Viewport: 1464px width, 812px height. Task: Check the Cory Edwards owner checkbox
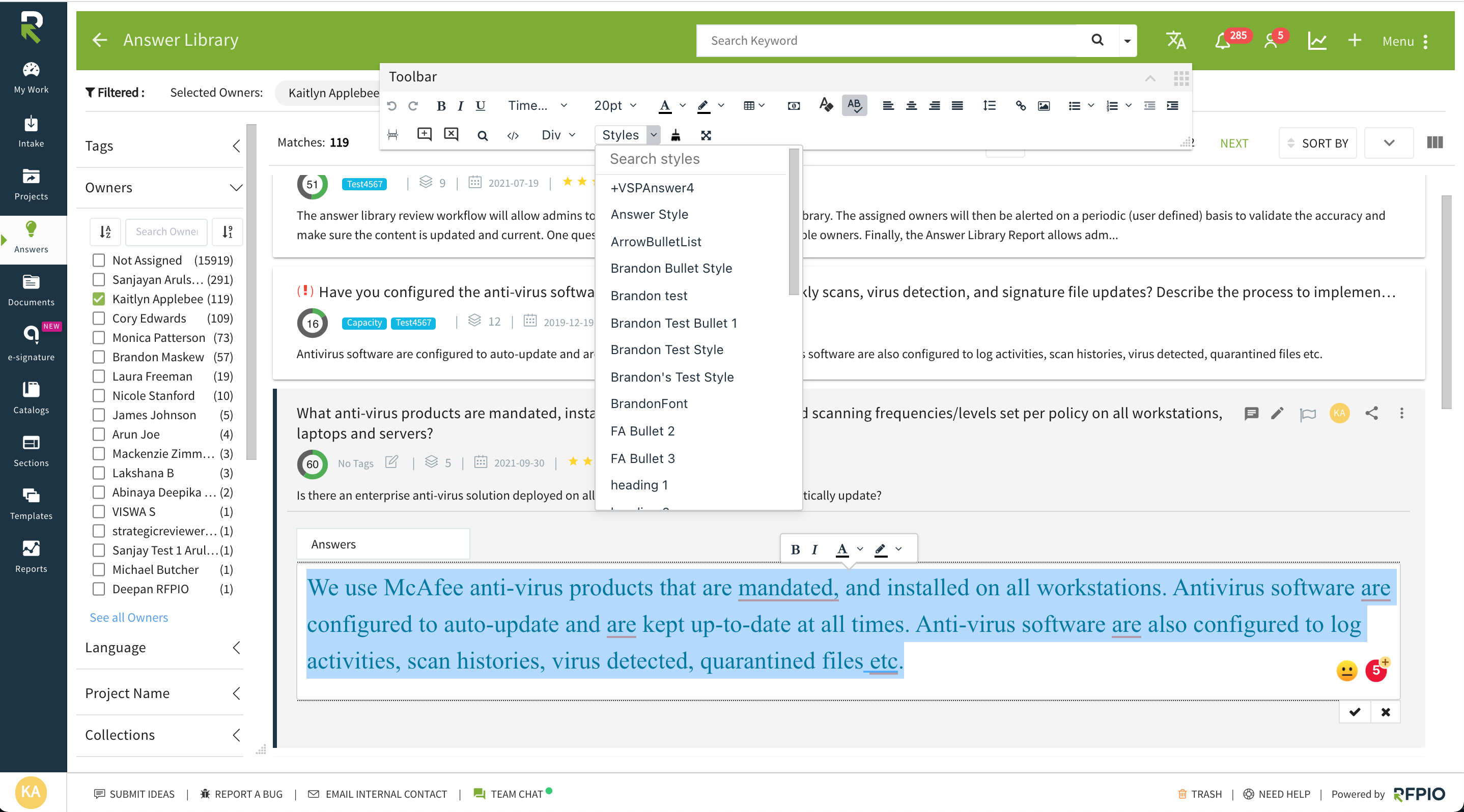99,318
